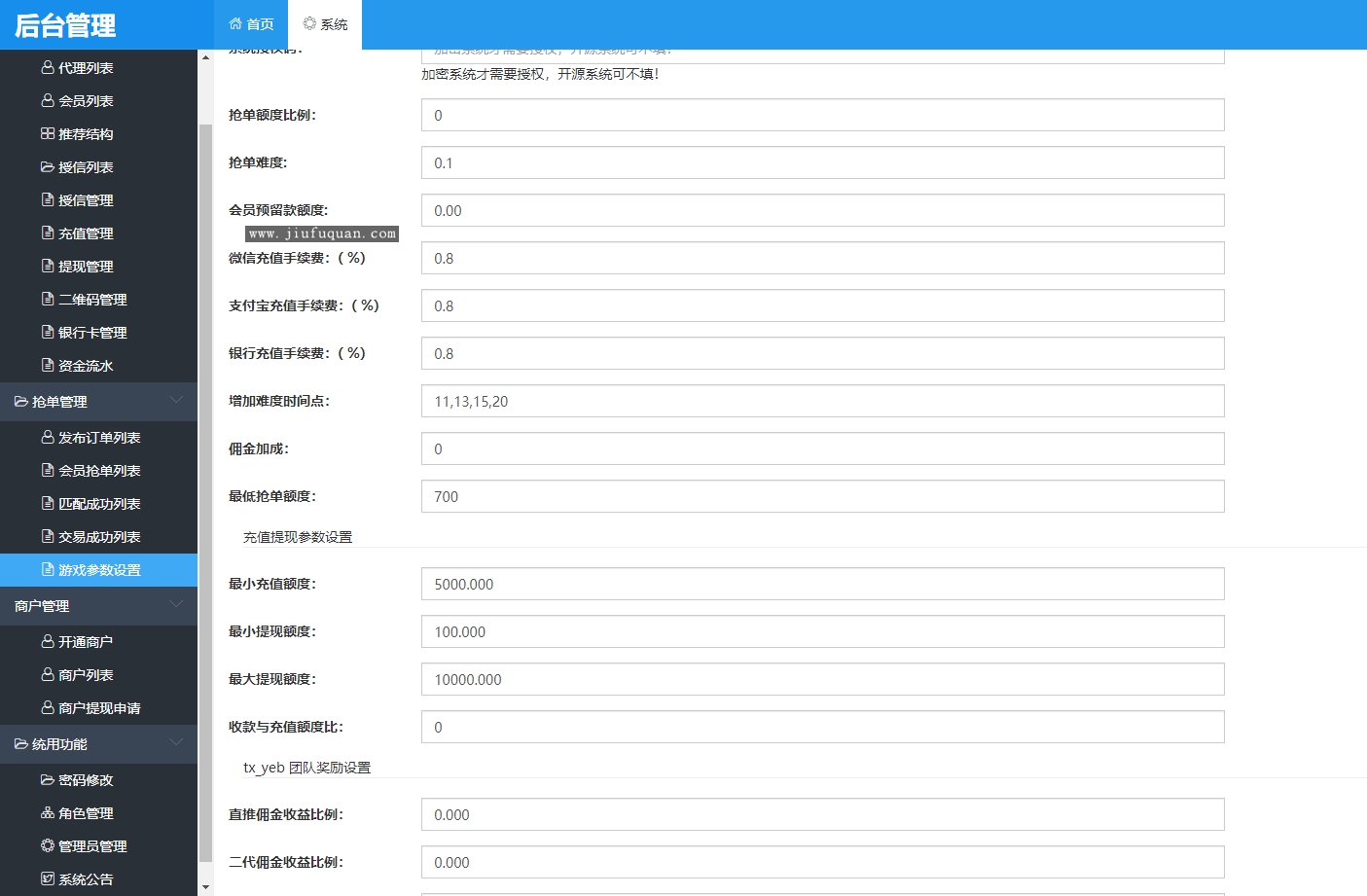The height and width of the screenshot is (896, 1367).
Task: Click the document icon beside 游戏参数设置
Action: coord(48,570)
